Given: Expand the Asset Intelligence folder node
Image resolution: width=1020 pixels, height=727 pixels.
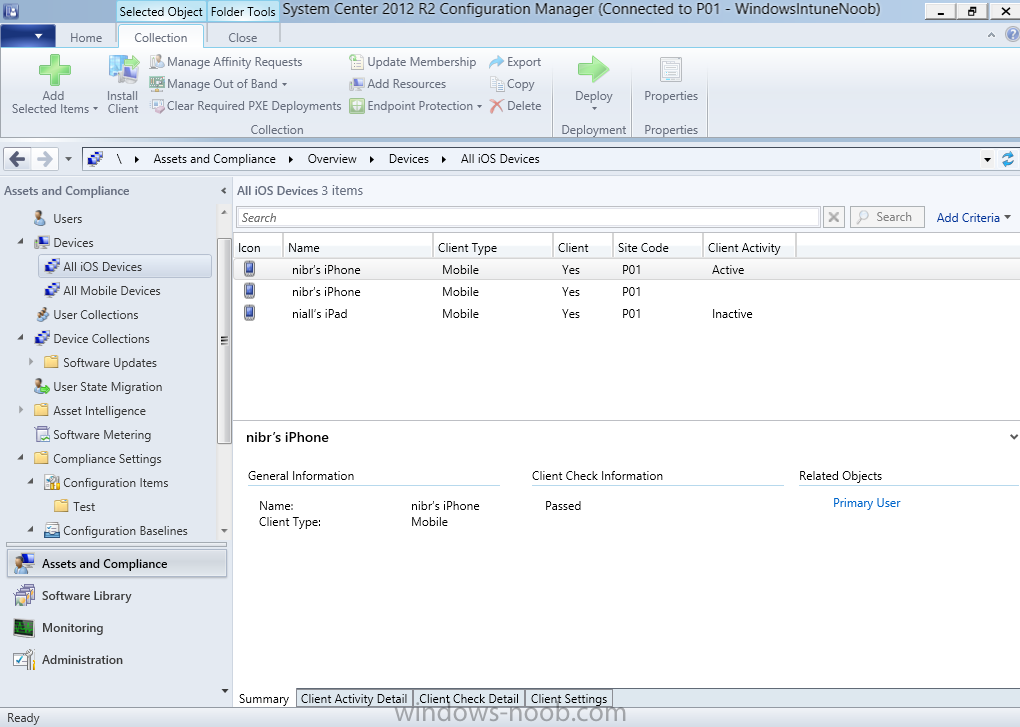Looking at the screenshot, I should pos(21,410).
